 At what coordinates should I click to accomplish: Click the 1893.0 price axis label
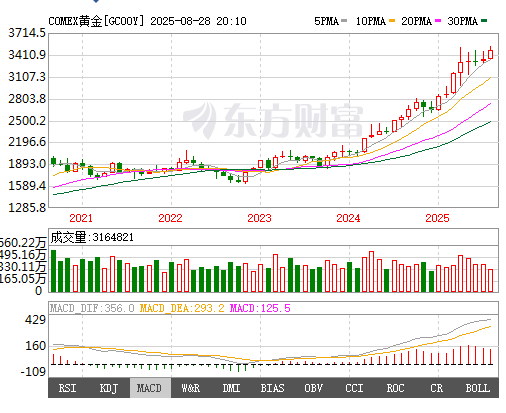coord(27,164)
